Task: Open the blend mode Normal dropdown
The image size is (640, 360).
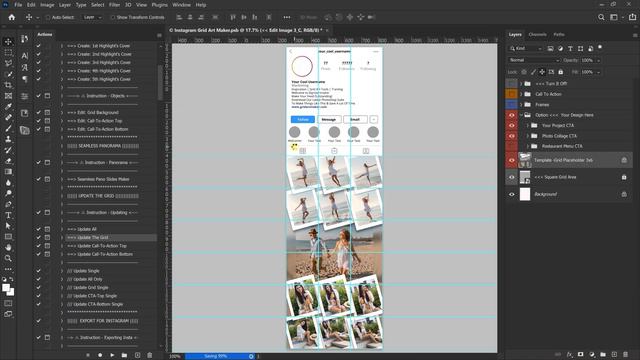Action: coord(534,60)
